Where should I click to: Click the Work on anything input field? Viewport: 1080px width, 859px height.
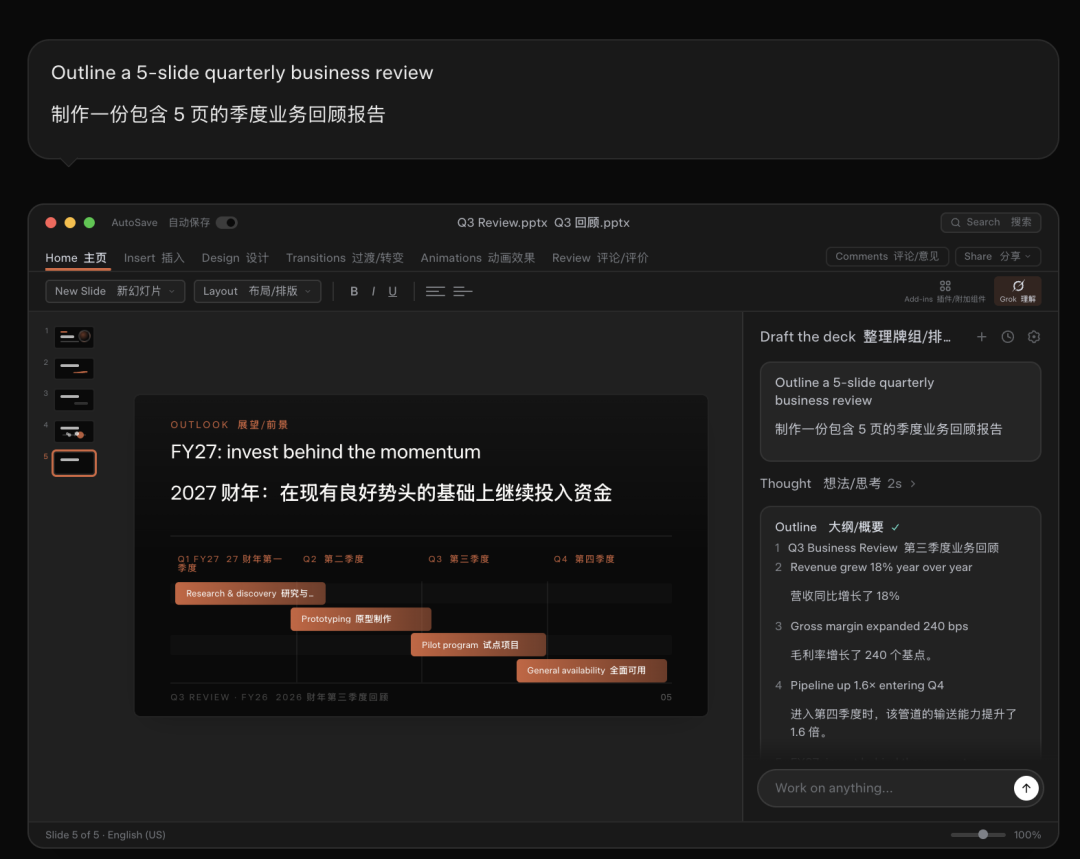coord(889,788)
